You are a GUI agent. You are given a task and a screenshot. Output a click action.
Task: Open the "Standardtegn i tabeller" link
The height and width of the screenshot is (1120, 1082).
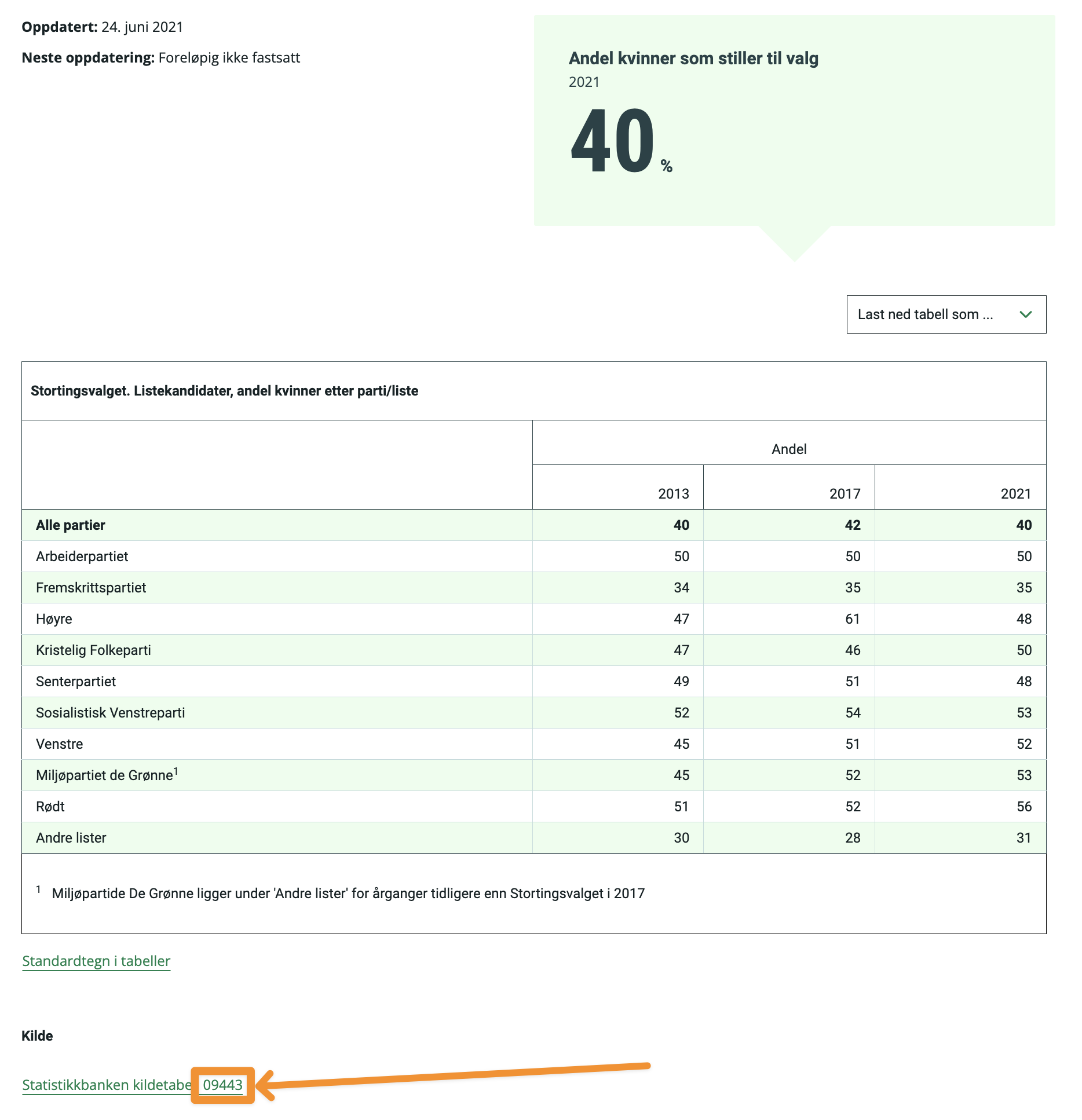point(96,961)
